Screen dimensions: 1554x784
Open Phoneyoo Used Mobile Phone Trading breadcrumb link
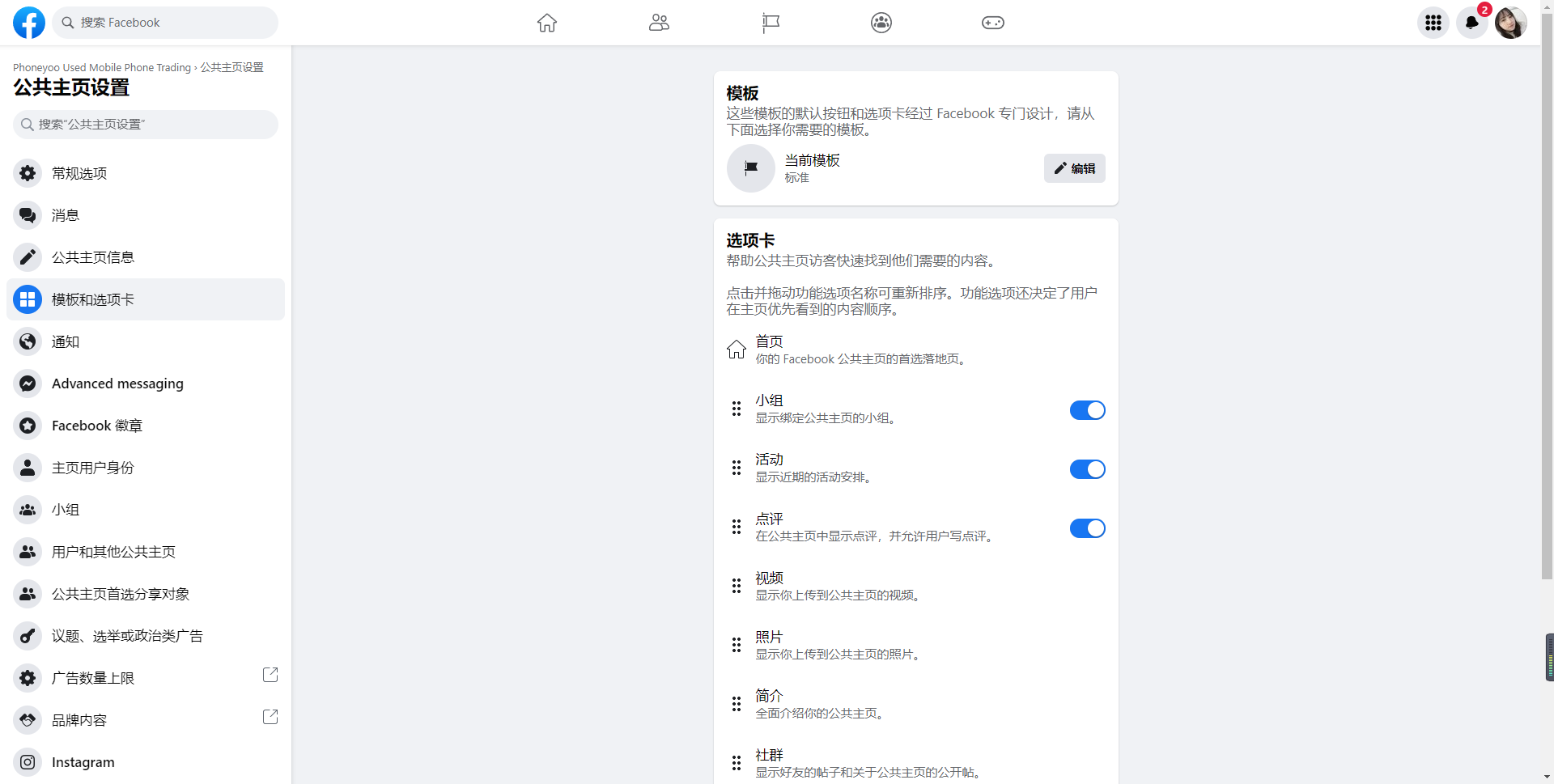[x=100, y=67]
